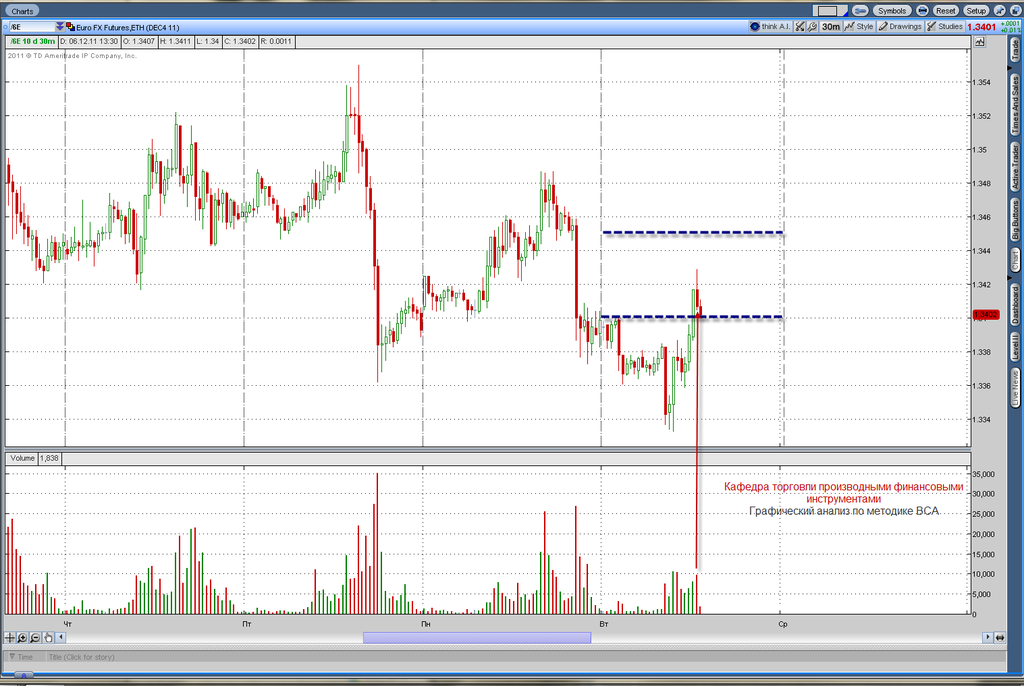Click the blue wrench settings icon

click(x=860, y=11)
